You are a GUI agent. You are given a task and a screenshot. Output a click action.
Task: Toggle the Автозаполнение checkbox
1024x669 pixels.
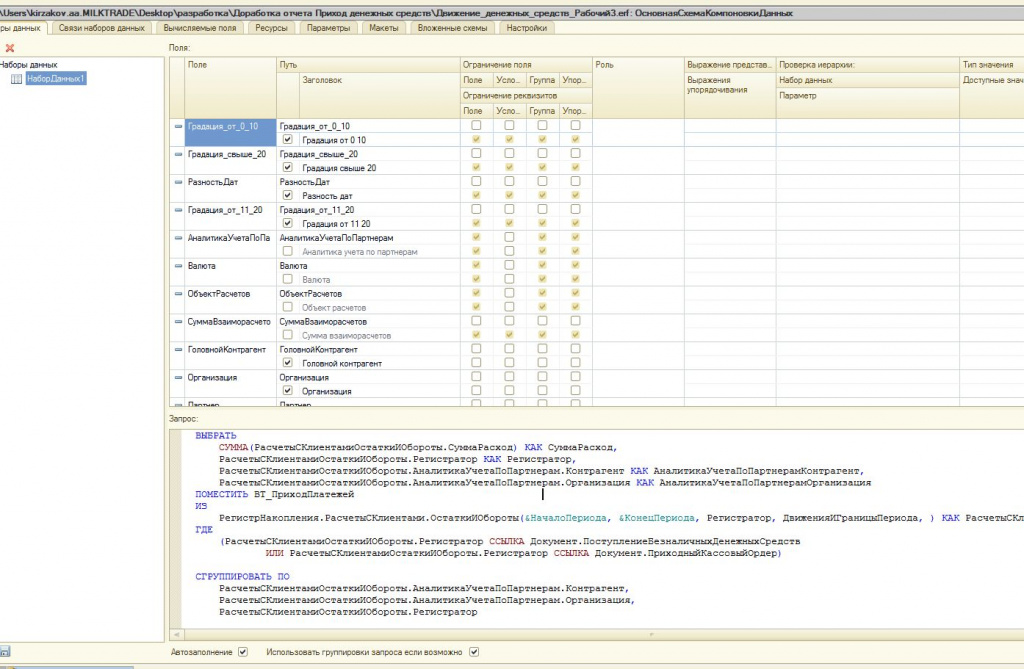(x=242, y=652)
